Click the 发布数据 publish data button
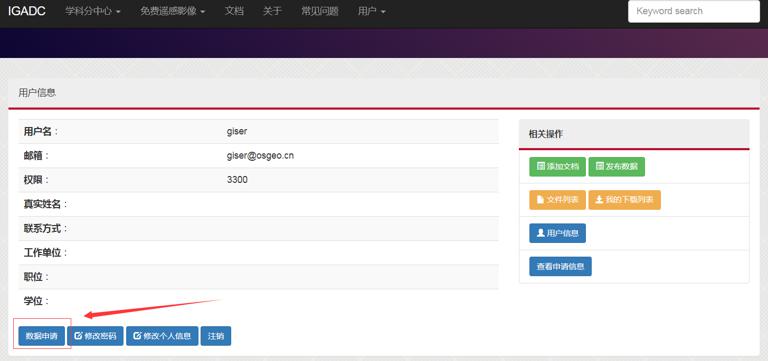Viewport: 768px width, 361px height. tap(617, 167)
